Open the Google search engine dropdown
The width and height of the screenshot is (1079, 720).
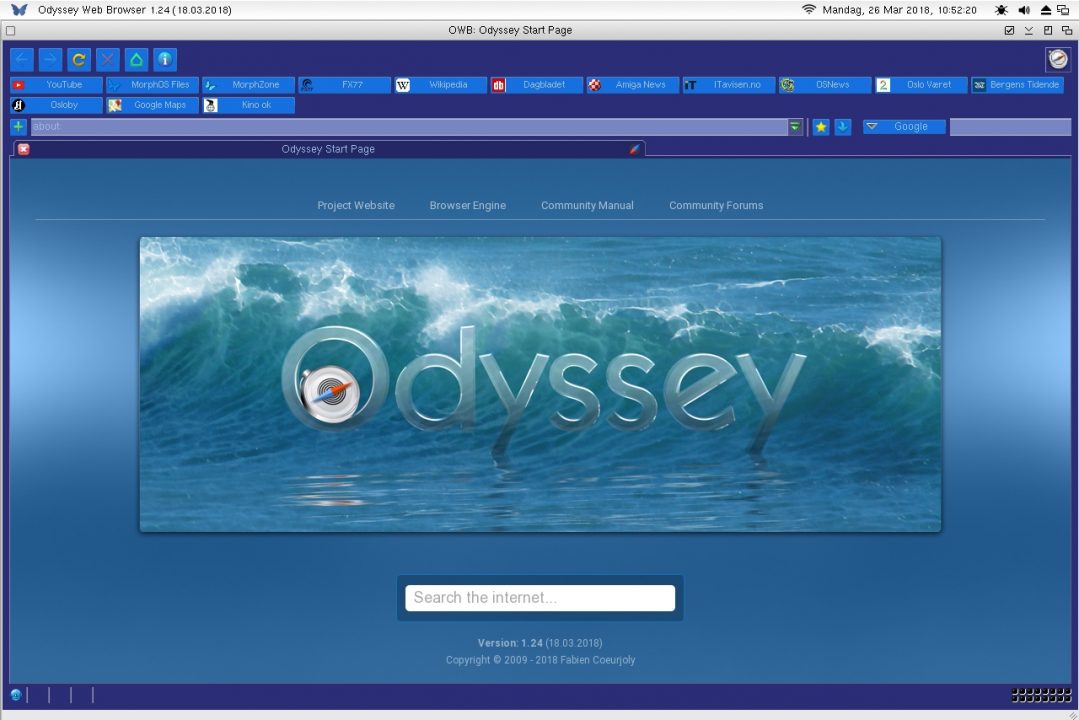[904, 127]
